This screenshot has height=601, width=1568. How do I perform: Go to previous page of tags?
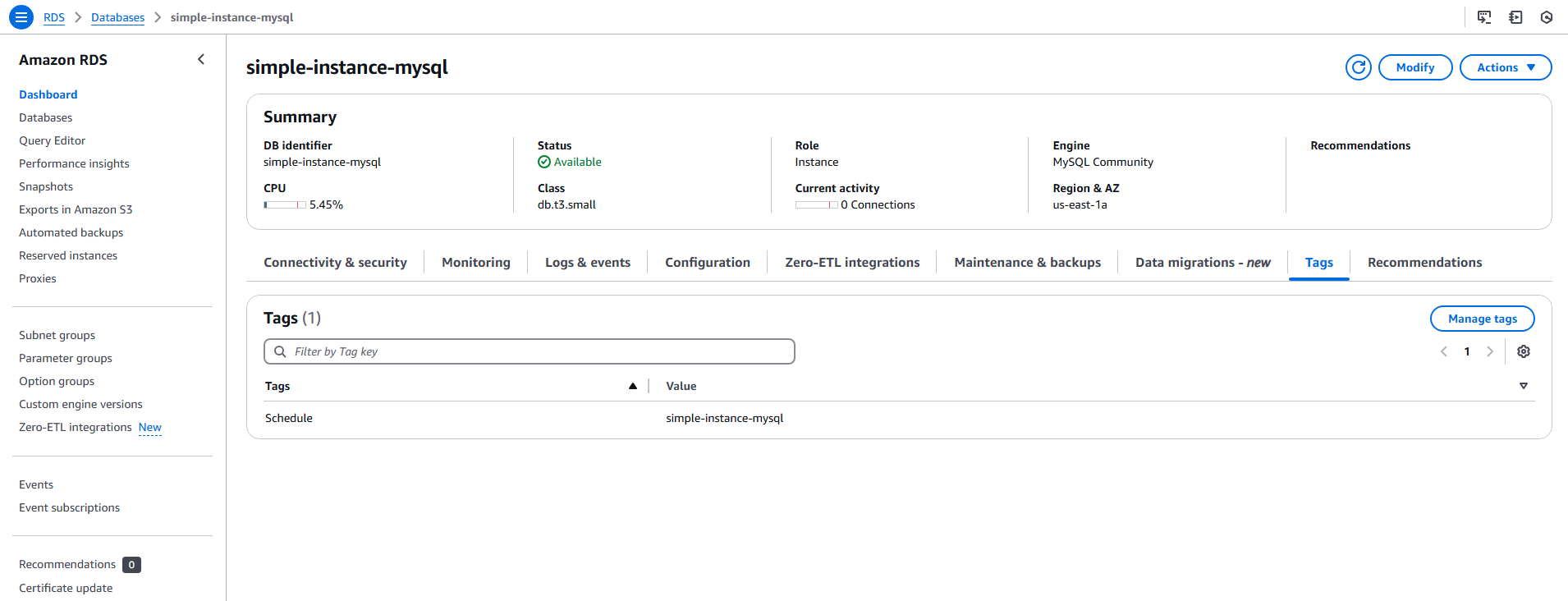[x=1444, y=351]
